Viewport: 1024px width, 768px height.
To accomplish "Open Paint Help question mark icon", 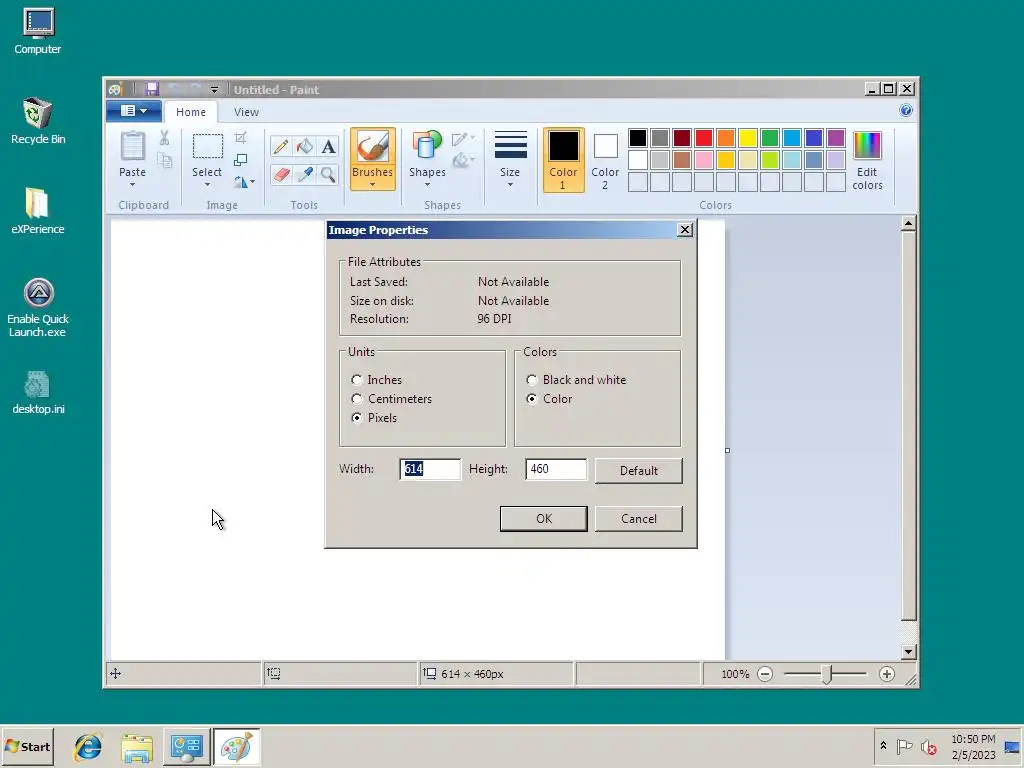I will (906, 110).
